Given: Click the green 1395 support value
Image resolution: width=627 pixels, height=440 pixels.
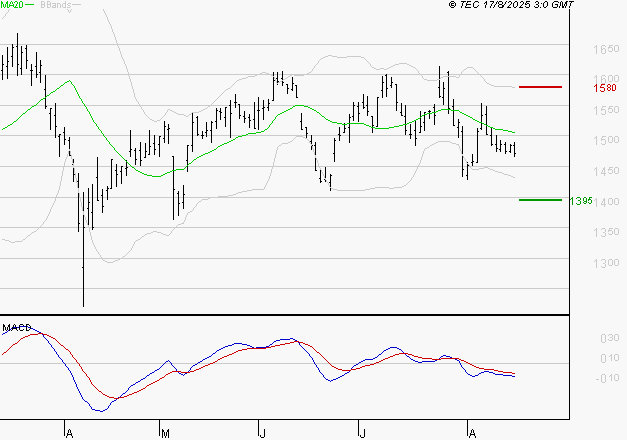Looking at the screenshot, I should point(581,201).
